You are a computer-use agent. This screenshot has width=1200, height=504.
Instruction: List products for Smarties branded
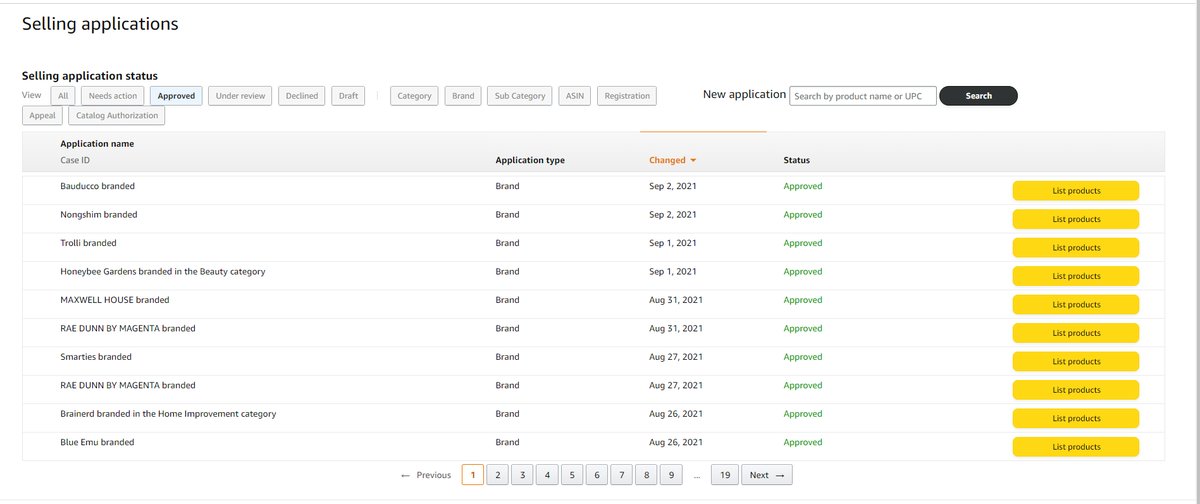click(1076, 361)
